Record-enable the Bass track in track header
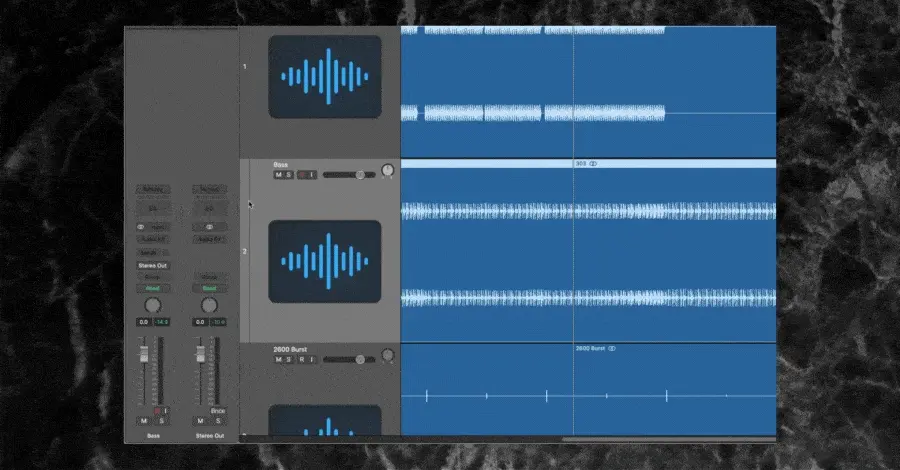The height and width of the screenshot is (470, 900). (x=301, y=174)
